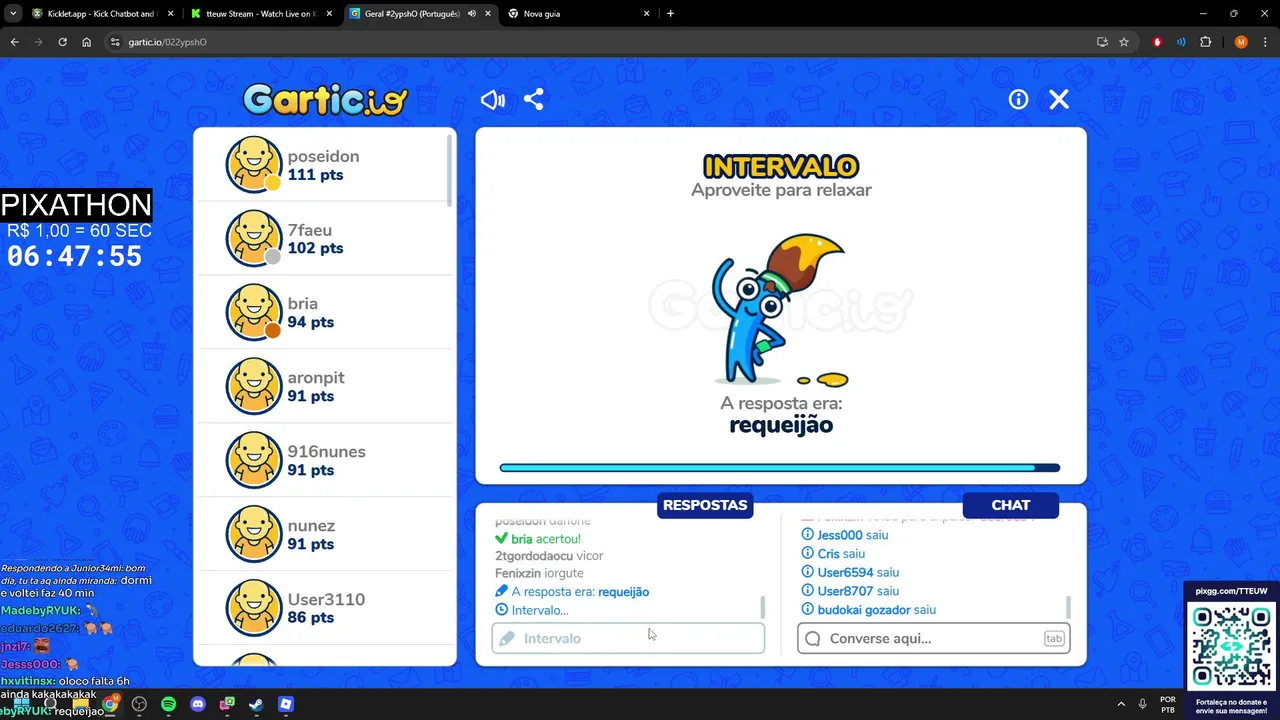
Task: Click bria's player avatar
Action: tap(254, 312)
